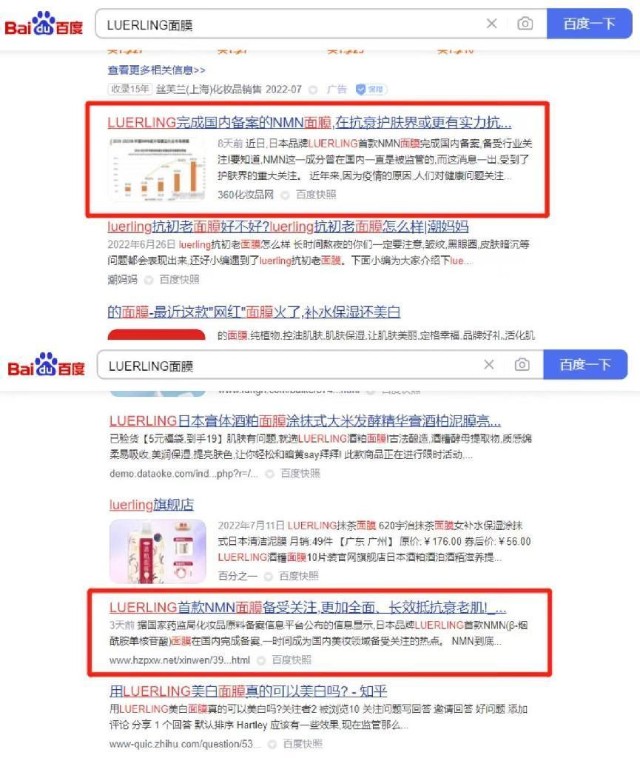Focus the lower LUERLING面膜 search field
The width and height of the screenshot is (640, 758).
[x=290, y=365]
